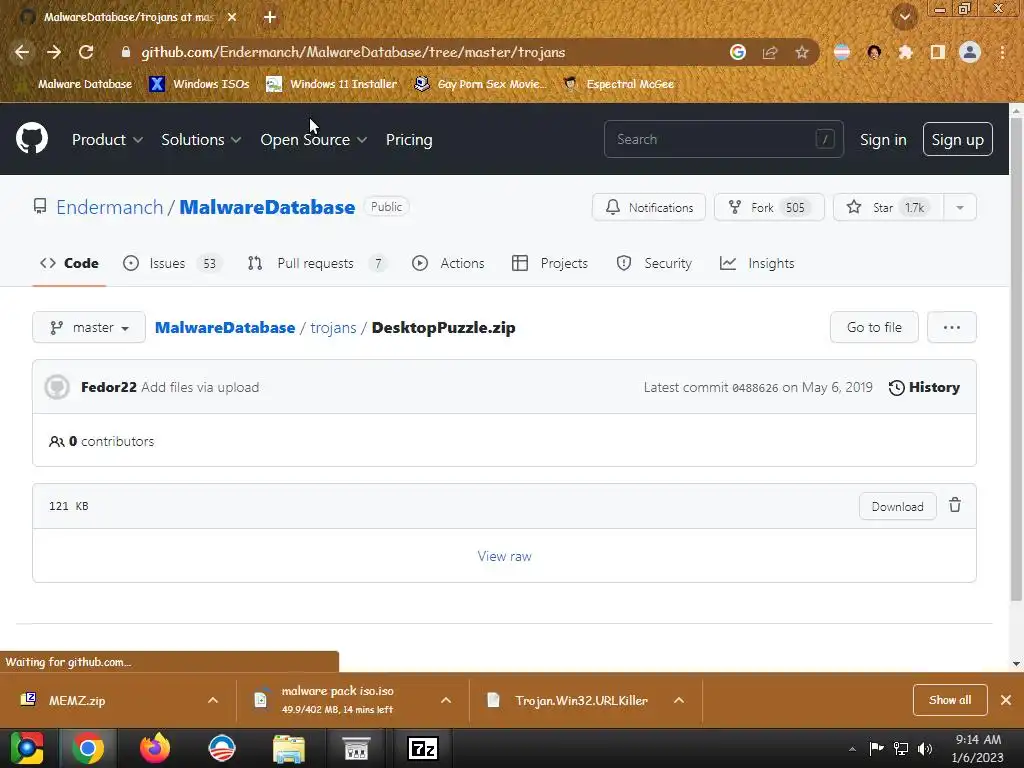1024x768 pixels.
Task: Open file explorer folder in taskbar
Action: click(x=289, y=748)
